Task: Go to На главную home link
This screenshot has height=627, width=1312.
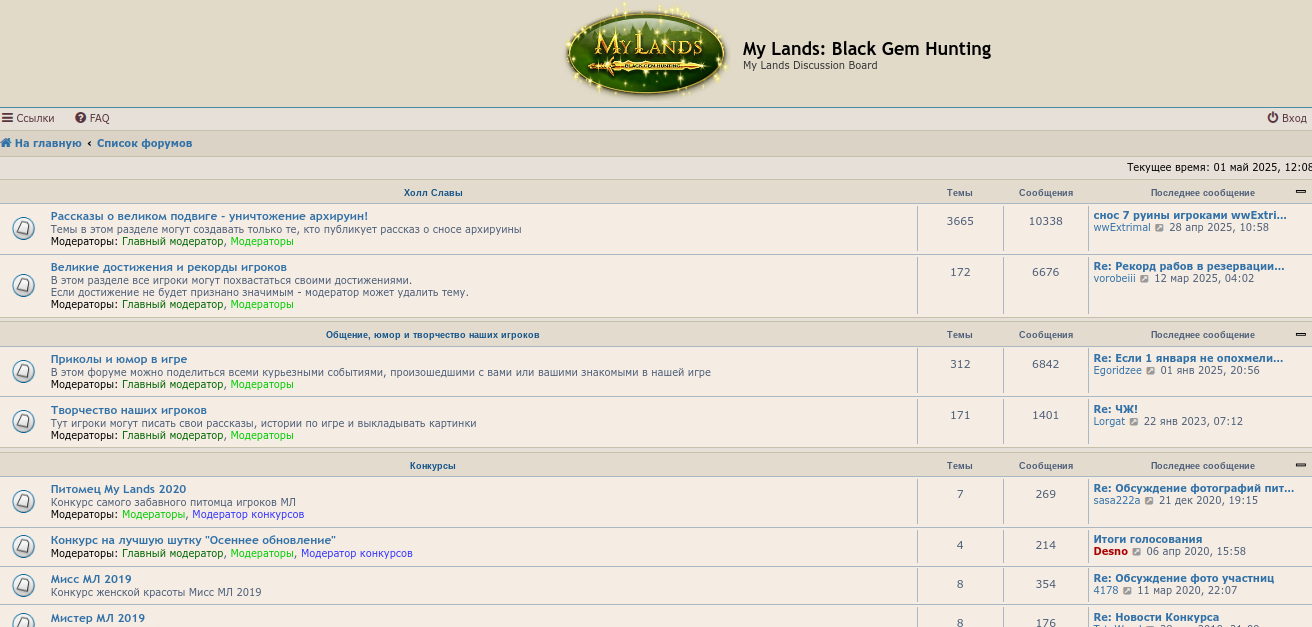Action: 41,143
